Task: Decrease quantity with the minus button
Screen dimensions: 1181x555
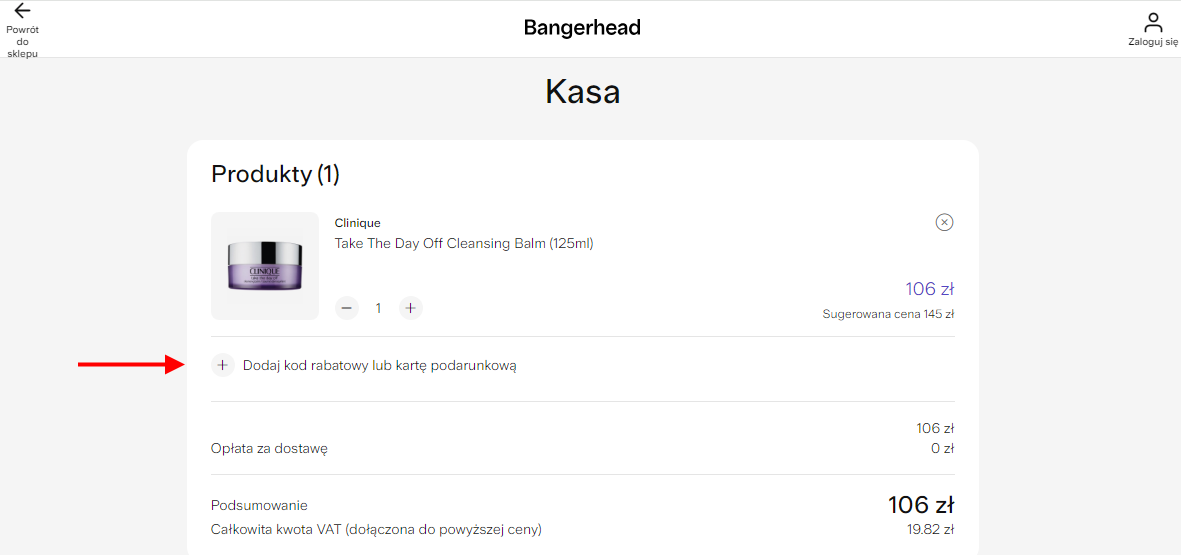Action: 346,308
